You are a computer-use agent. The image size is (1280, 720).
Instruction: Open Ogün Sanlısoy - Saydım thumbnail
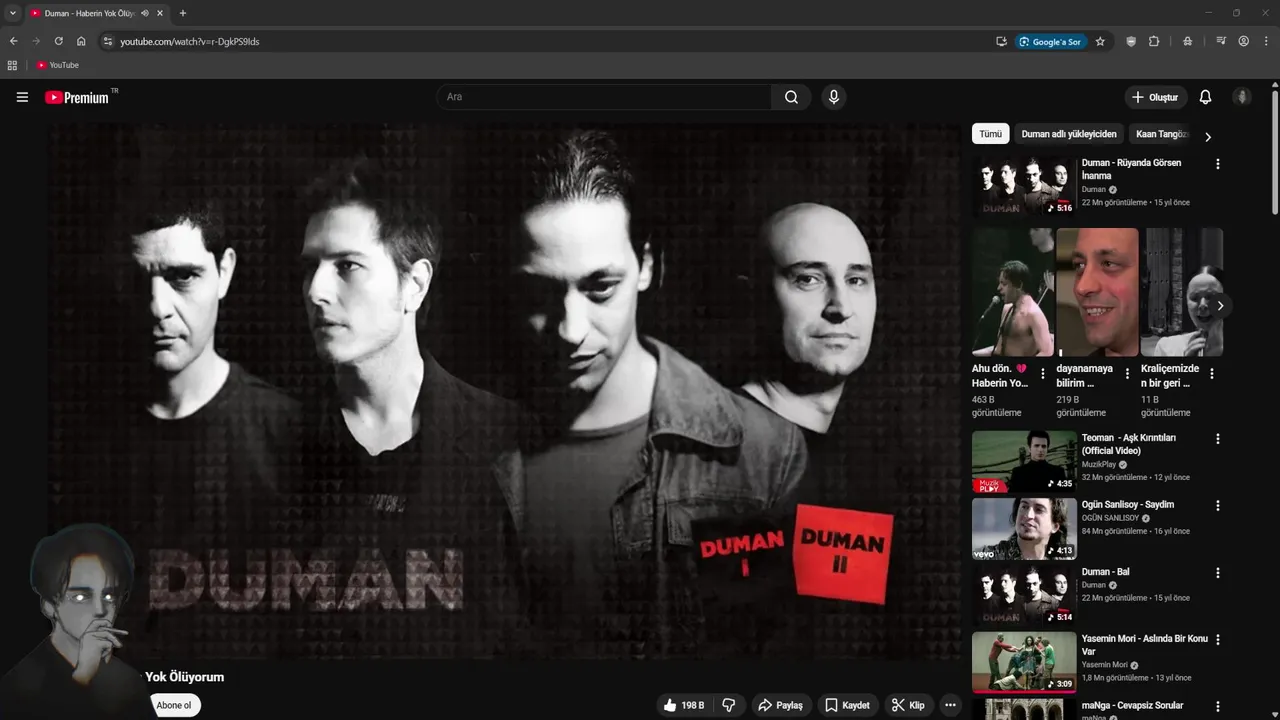(1024, 528)
